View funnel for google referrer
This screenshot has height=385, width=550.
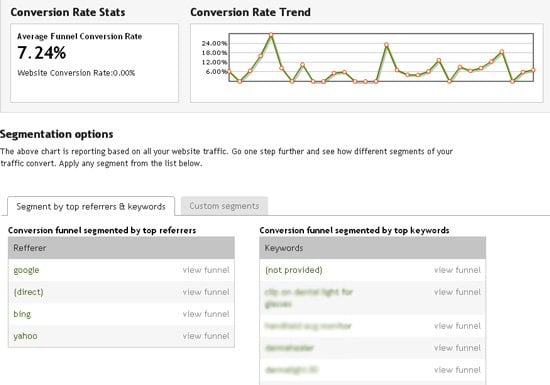tap(206, 270)
